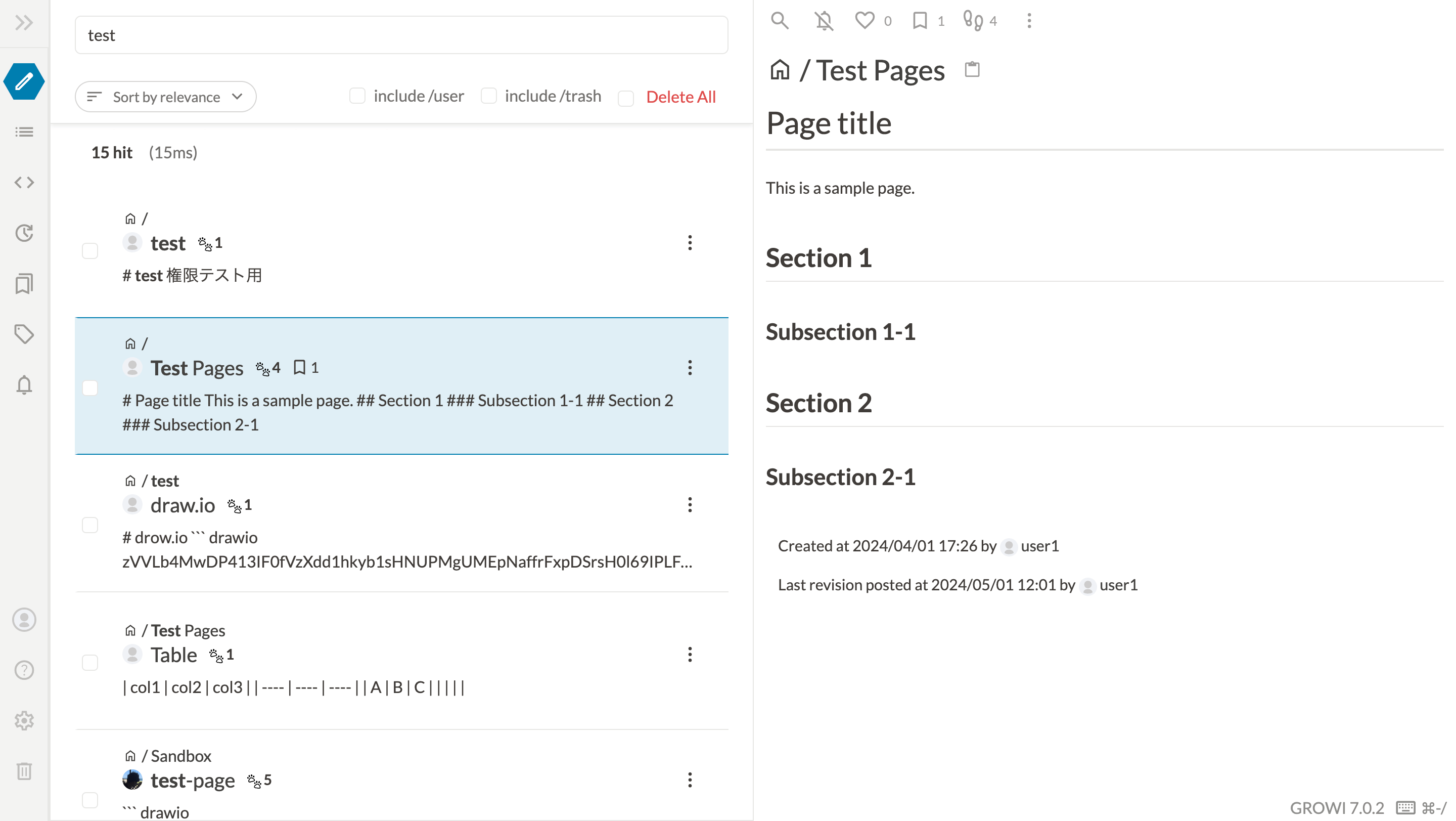Tick select-all checkbox beside Delete All
Screen dimensions: 1456x821
626,98
